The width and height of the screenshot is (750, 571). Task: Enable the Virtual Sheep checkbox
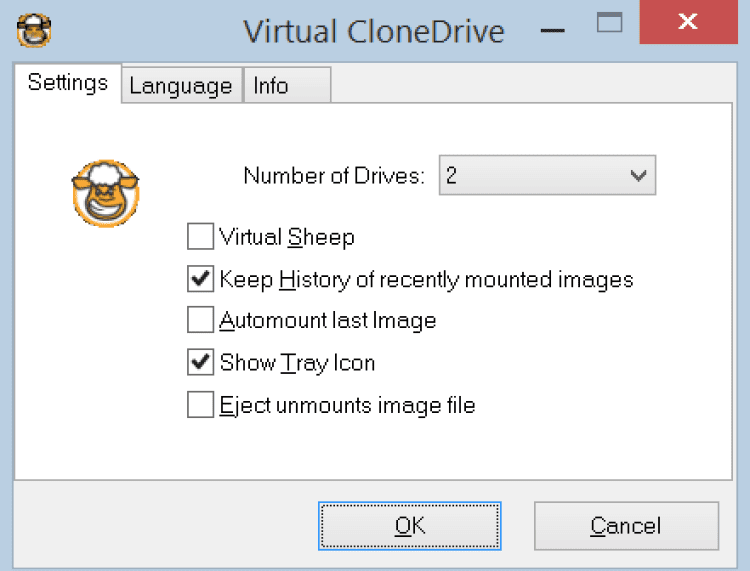201,237
